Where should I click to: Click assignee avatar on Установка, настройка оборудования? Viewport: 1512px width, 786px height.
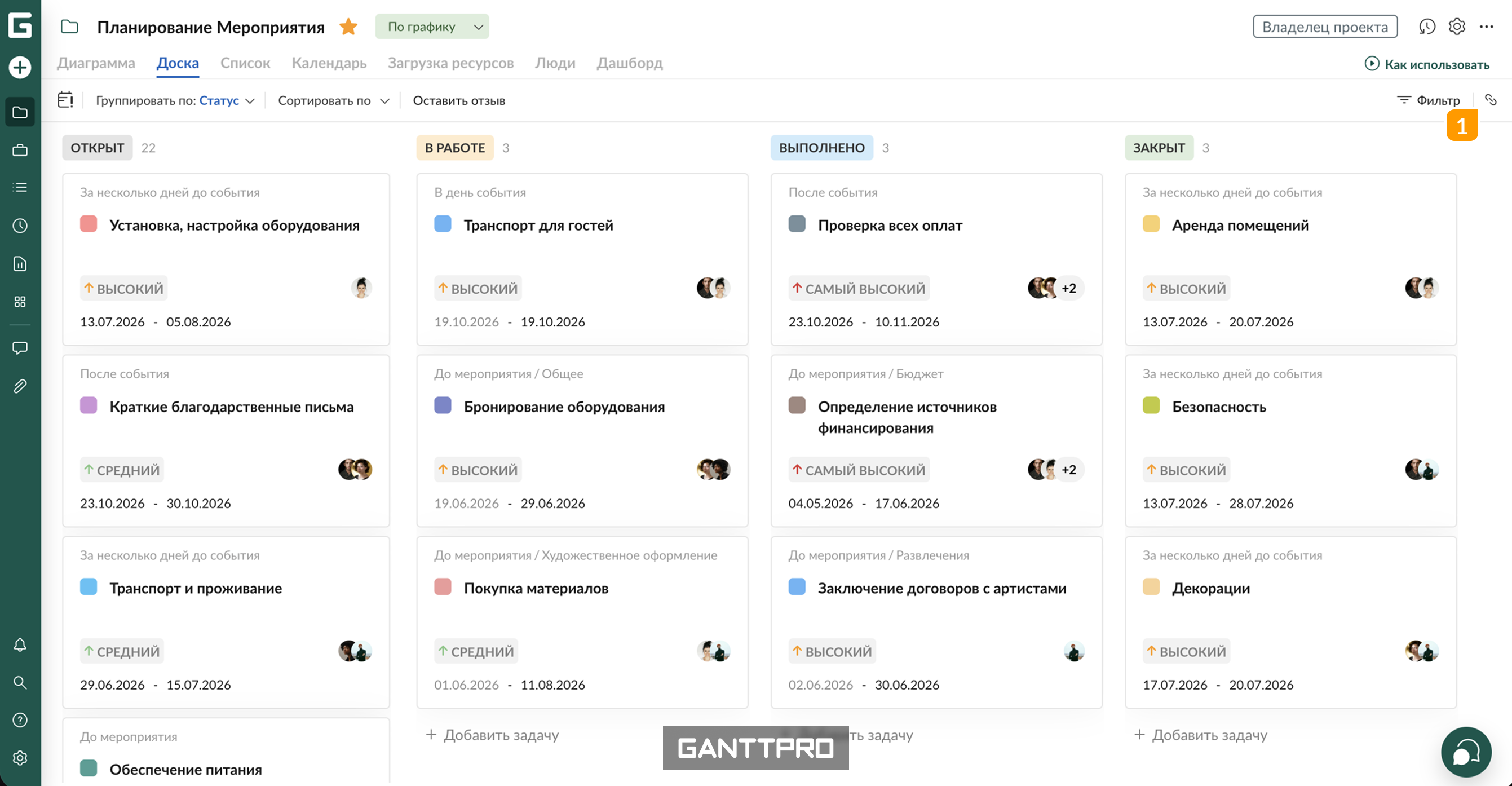point(361,288)
